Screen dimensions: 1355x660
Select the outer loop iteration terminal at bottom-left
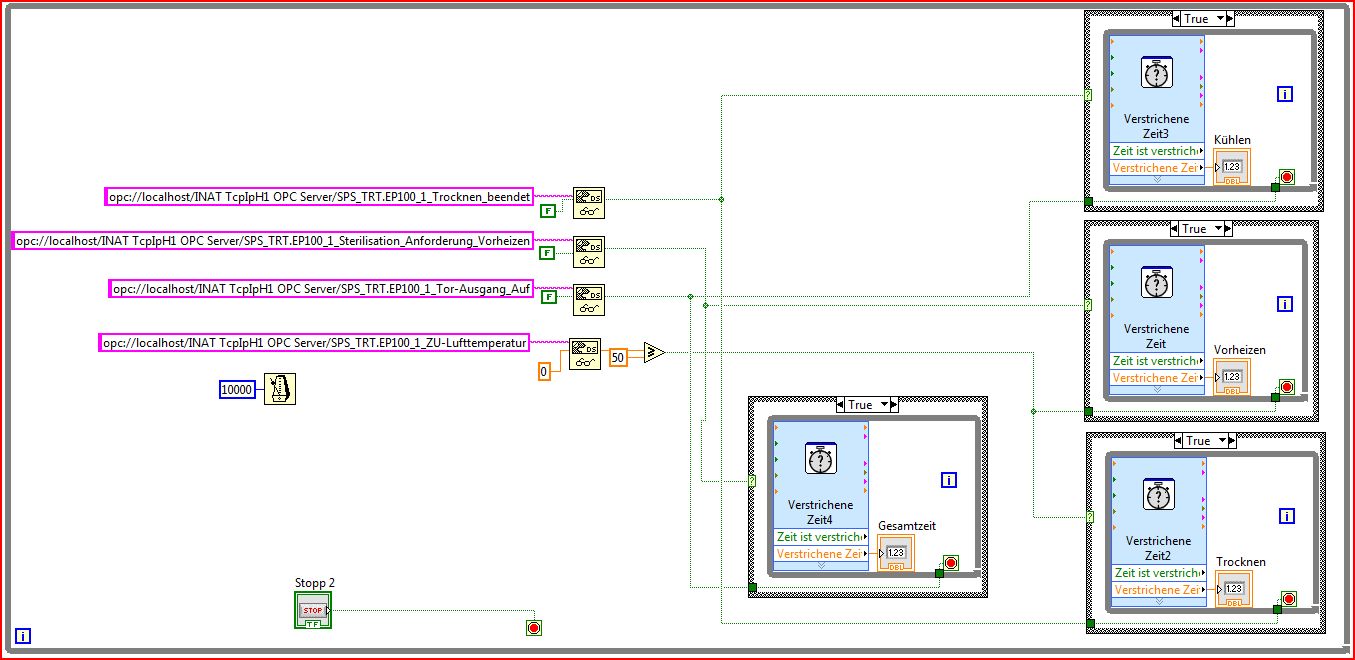click(x=24, y=635)
